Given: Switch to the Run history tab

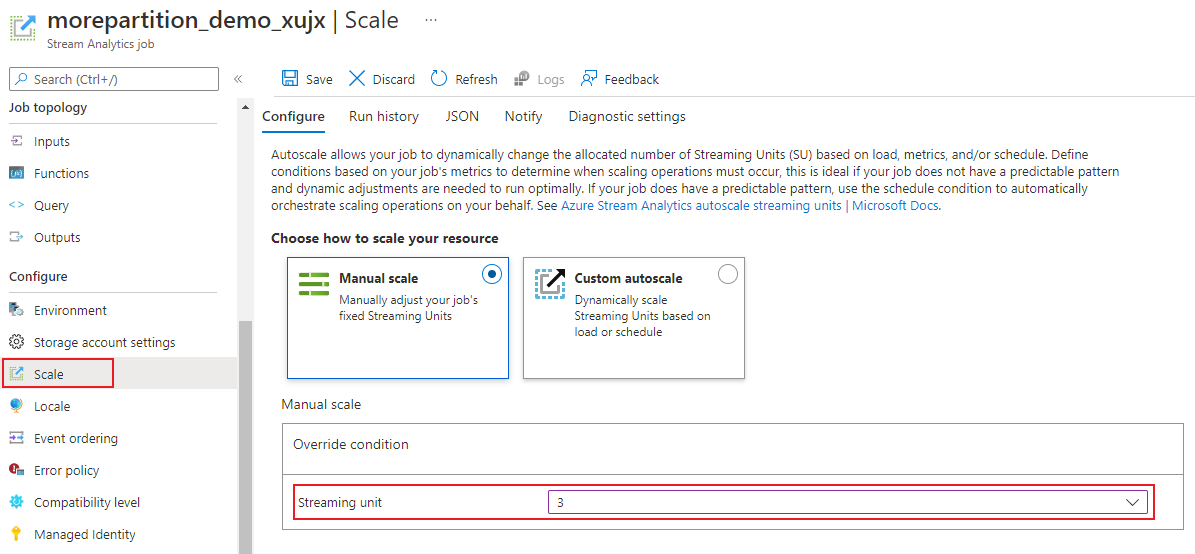Looking at the screenshot, I should (x=384, y=116).
